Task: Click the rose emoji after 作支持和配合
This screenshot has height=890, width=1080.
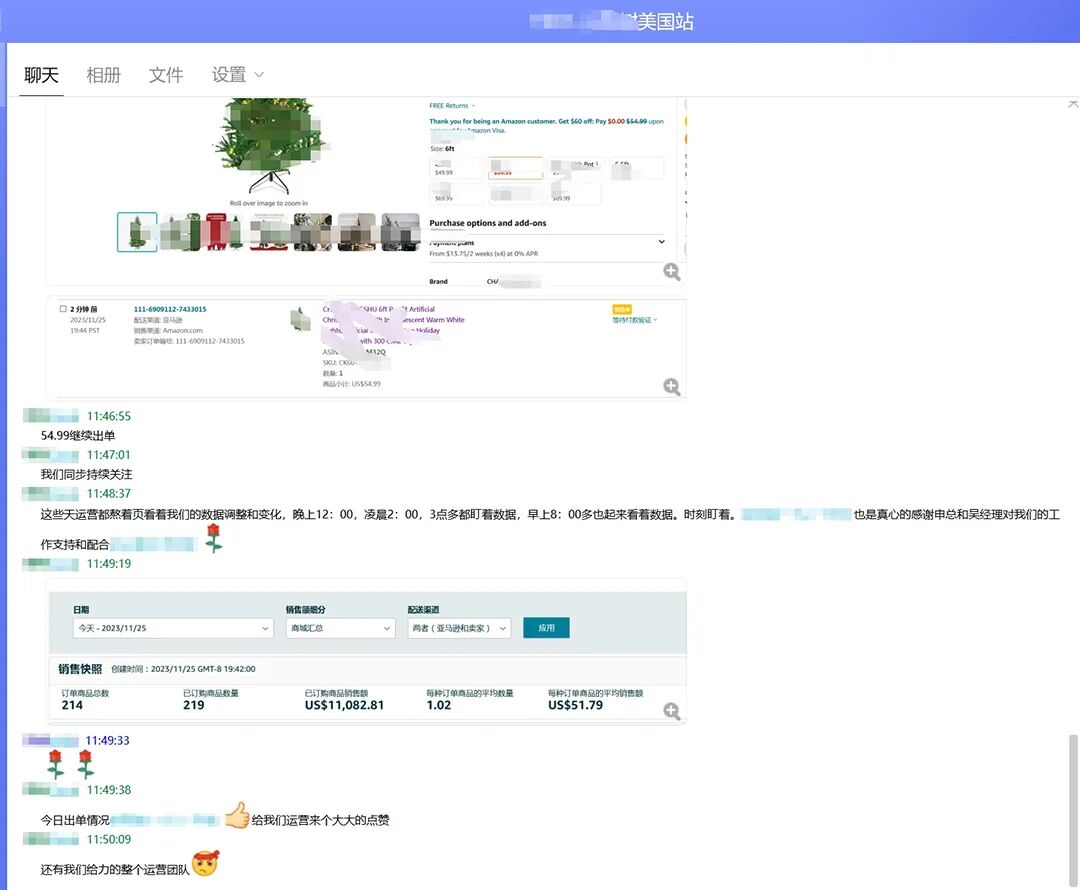Action: pyautogui.click(x=214, y=538)
